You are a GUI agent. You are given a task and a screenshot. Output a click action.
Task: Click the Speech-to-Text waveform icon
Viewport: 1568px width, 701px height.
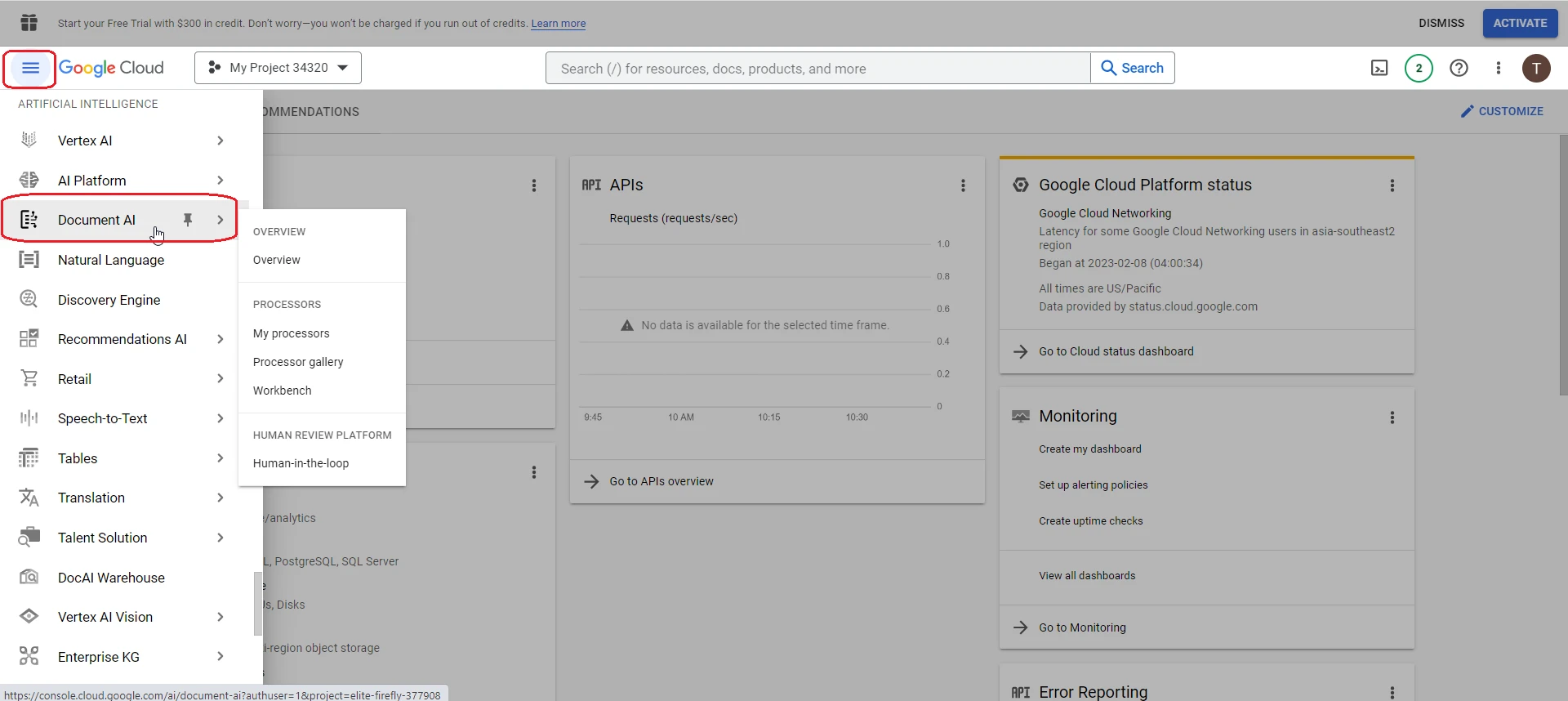click(x=29, y=418)
